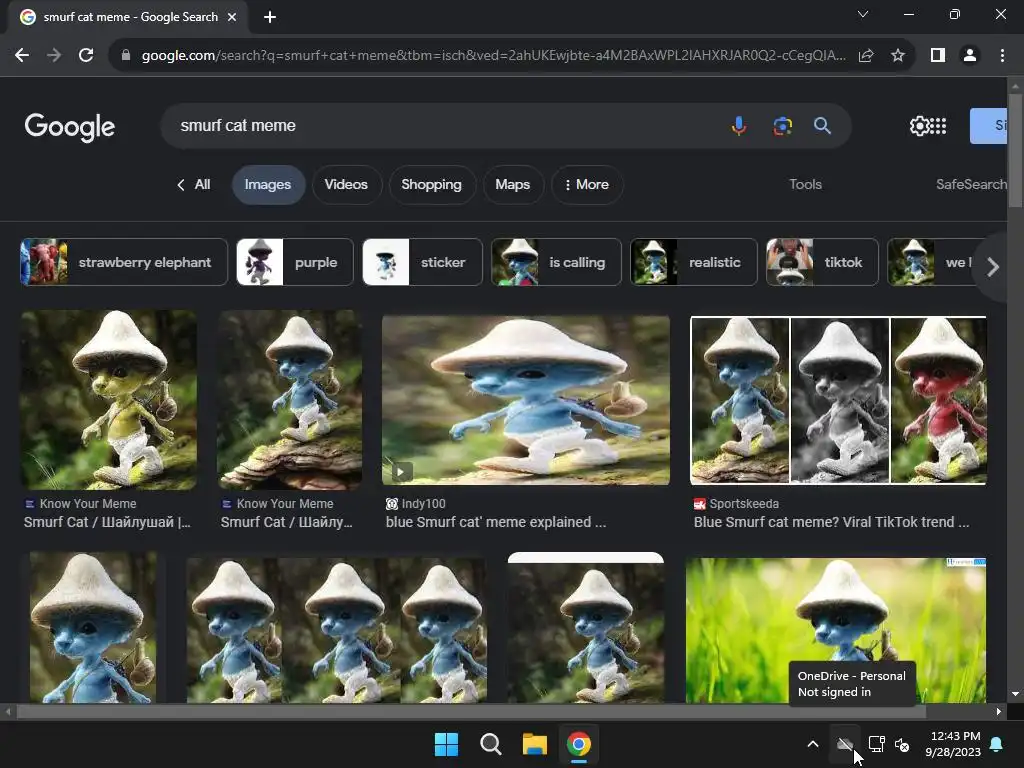Open a new browser tab with plus
Viewport: 1024px width, 768px height.
tap(270, 17)
